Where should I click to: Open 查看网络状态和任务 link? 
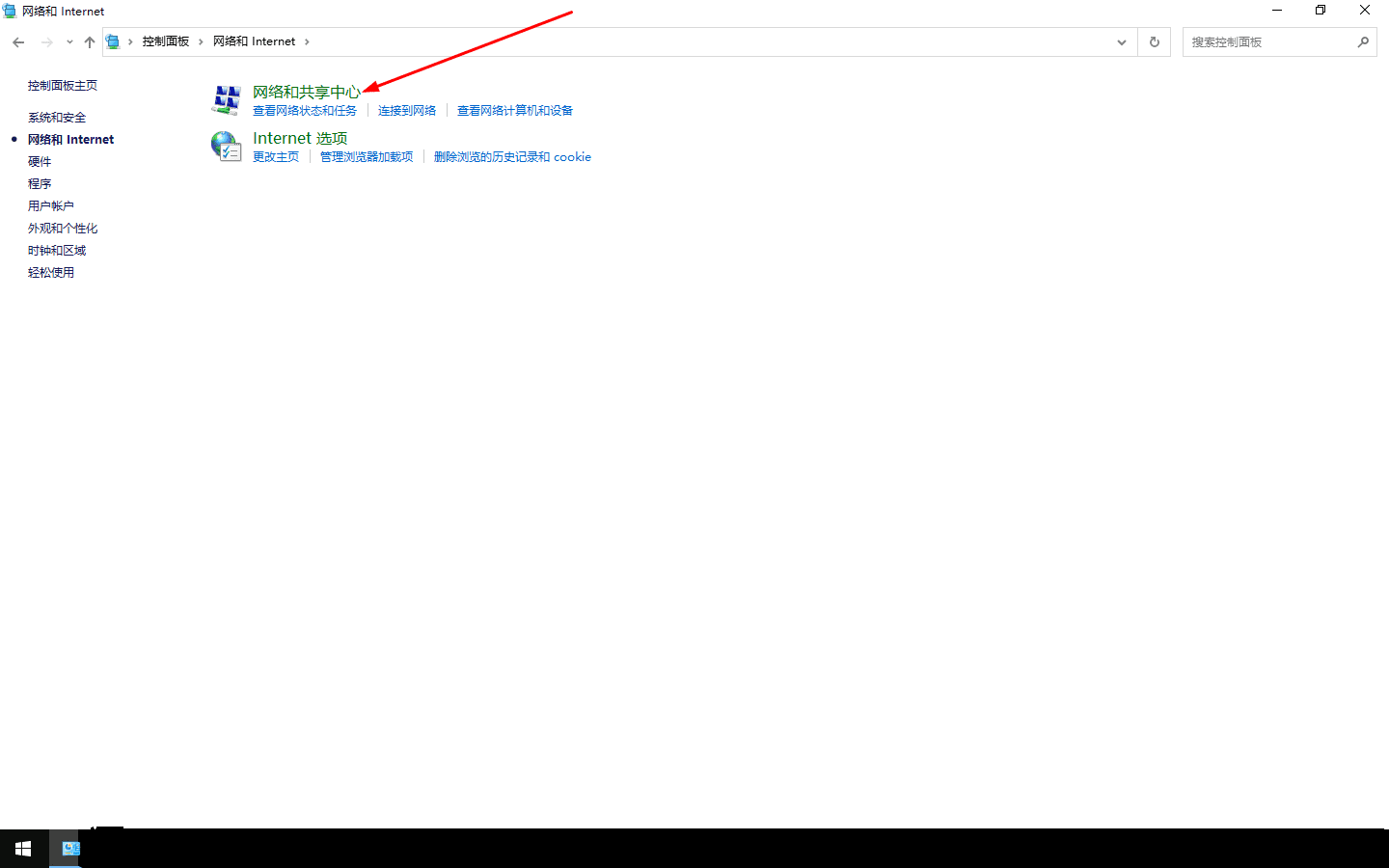tap(304, 111)
